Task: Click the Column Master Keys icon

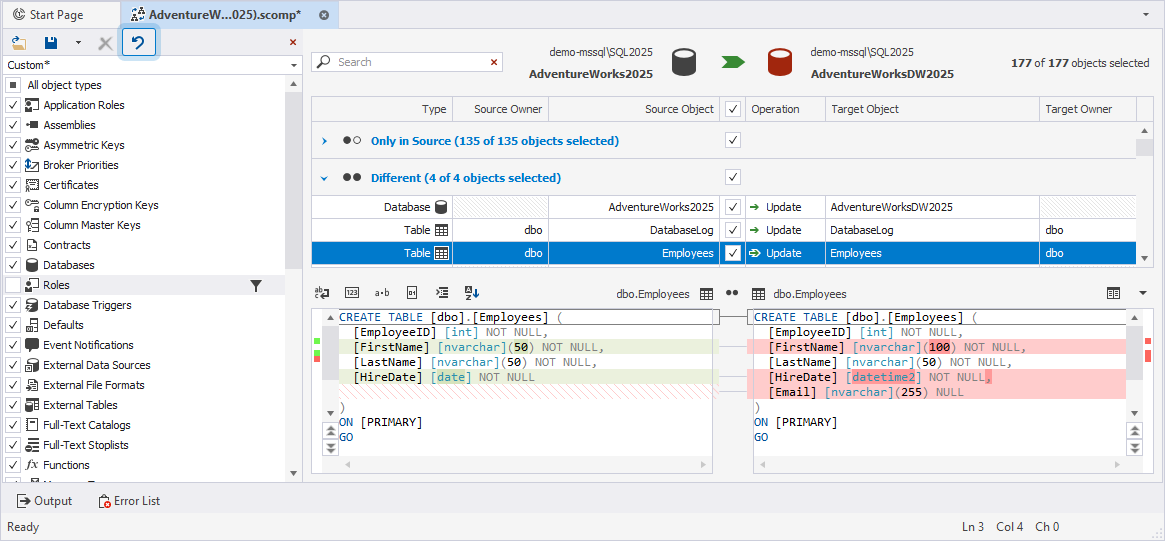Action: (x=32, y=225)
